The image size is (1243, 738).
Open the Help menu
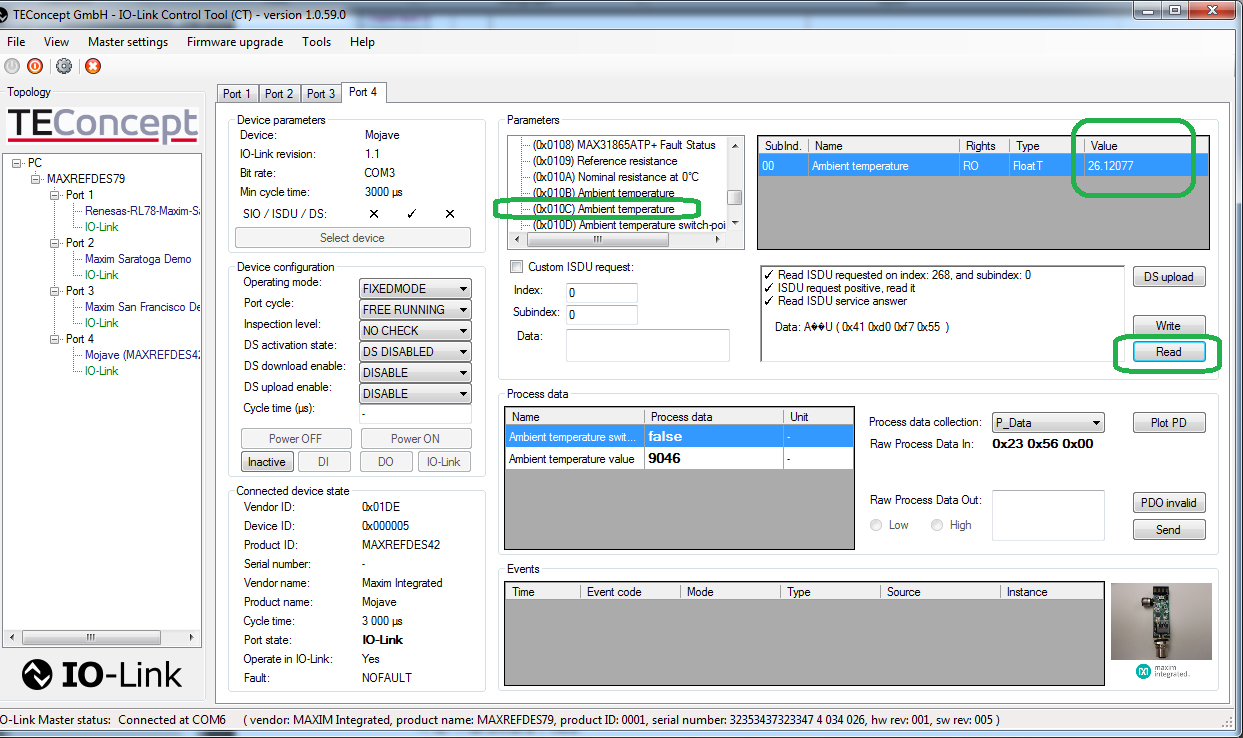pos(362,42)
